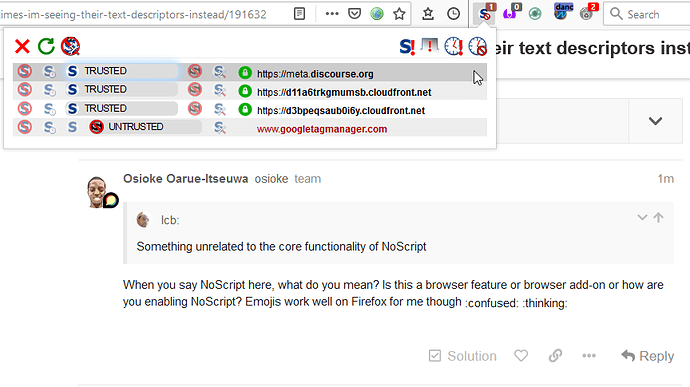690x387 pixels.
Task: Mark the post as Solution
Action: [462, 356]
